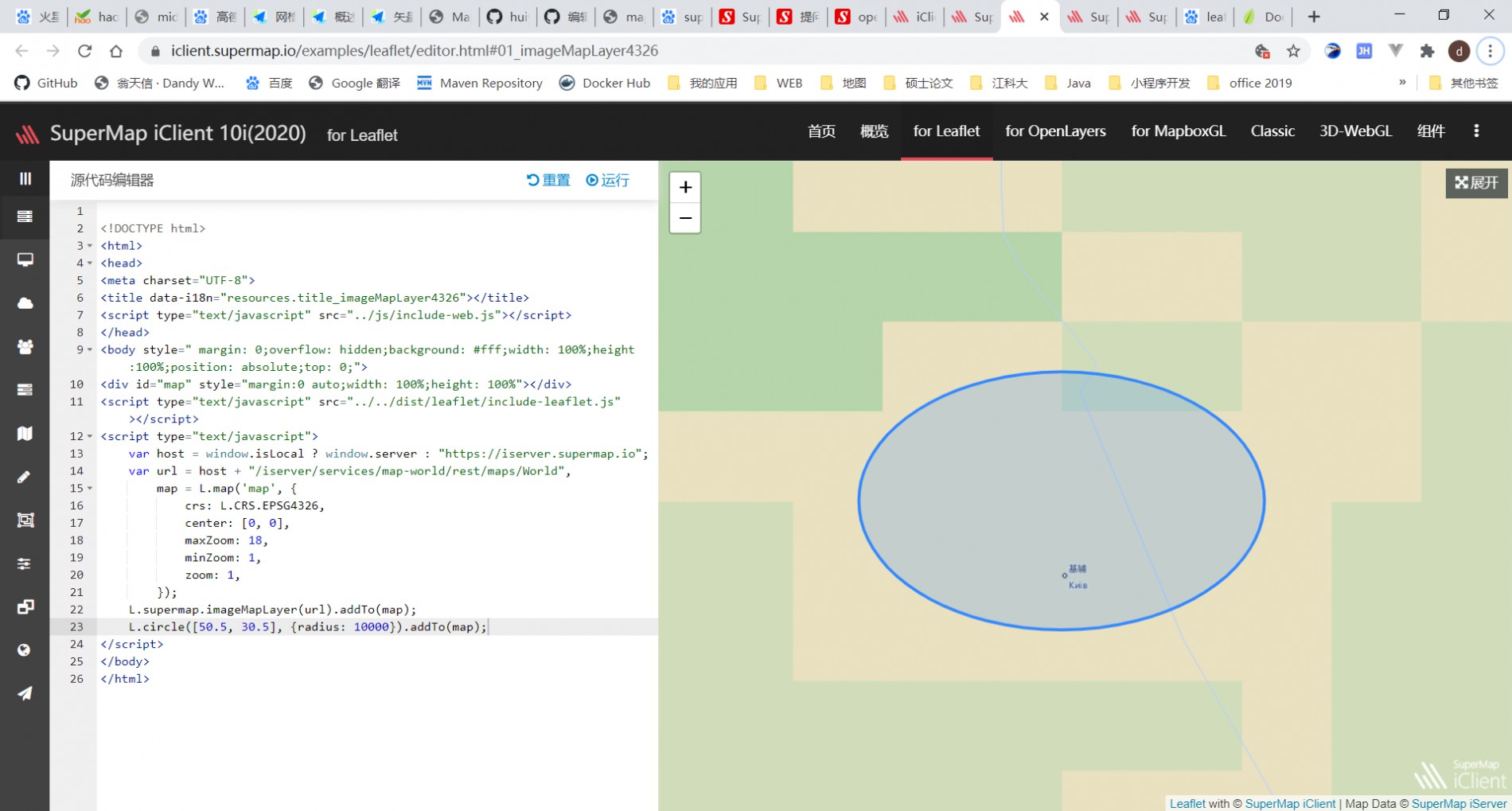Open the database-rows sidebar icon
1512x811 pixels.
[25, 390]
